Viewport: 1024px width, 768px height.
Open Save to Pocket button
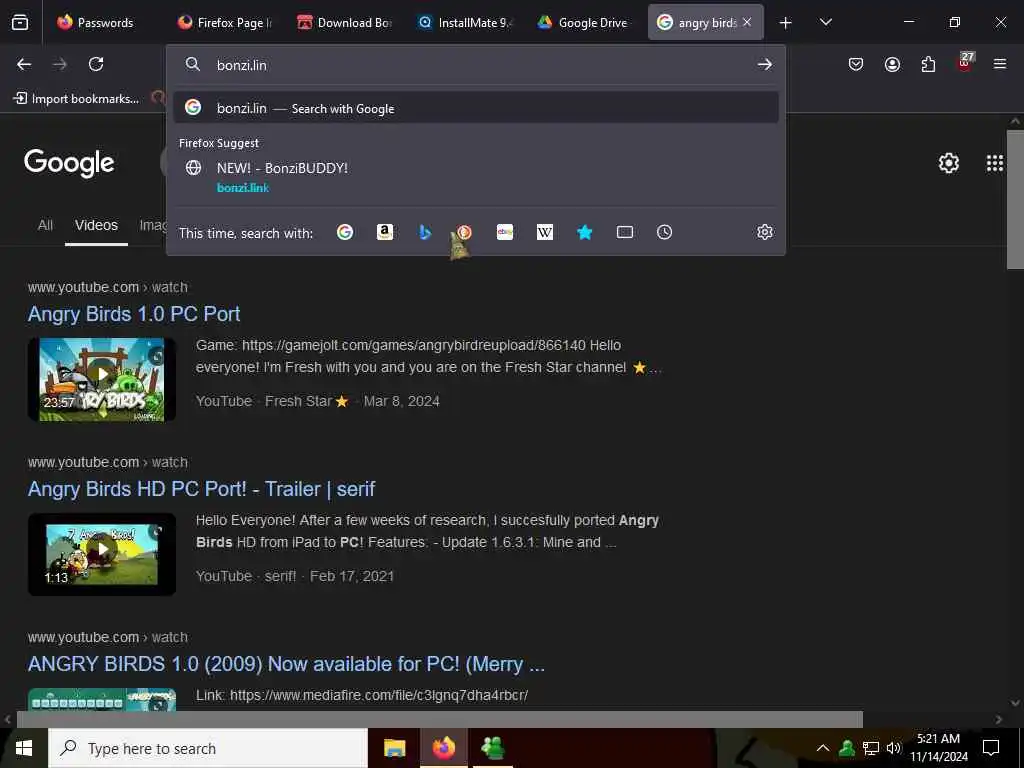point(856,64)
